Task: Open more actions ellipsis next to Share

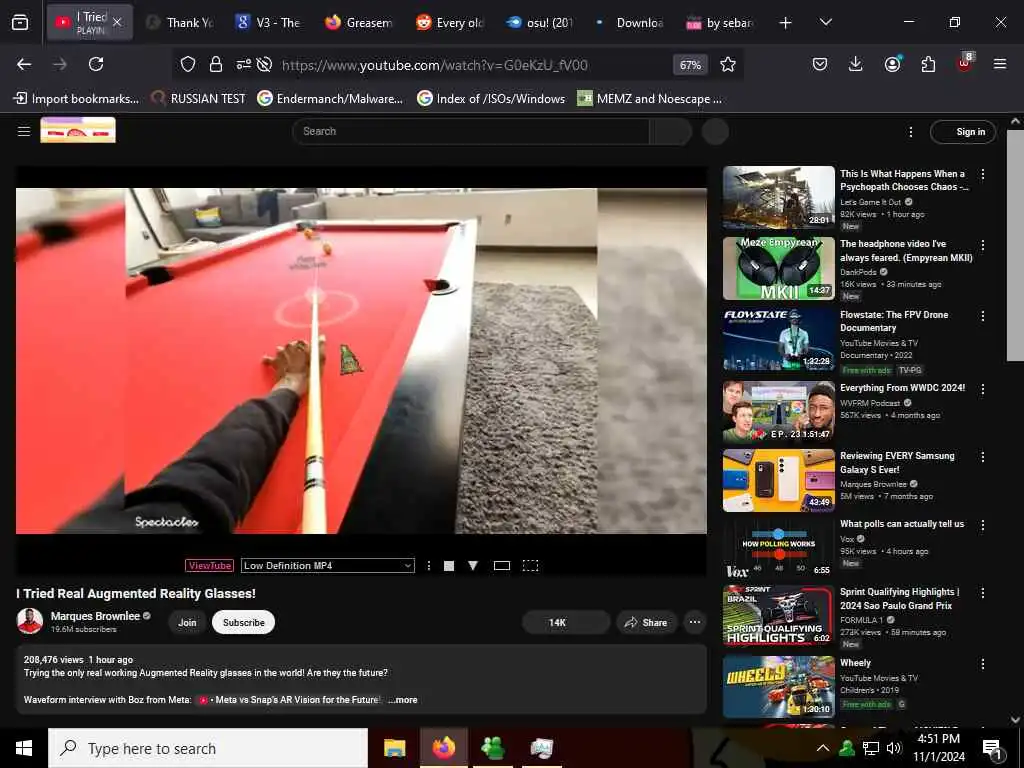Action: (695, 622)
